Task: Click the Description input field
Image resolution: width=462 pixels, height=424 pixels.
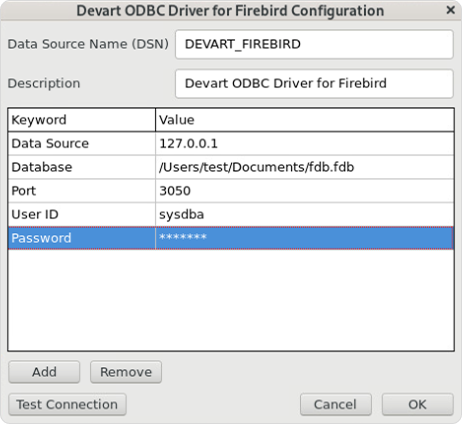Action: [x=314, y=84]
